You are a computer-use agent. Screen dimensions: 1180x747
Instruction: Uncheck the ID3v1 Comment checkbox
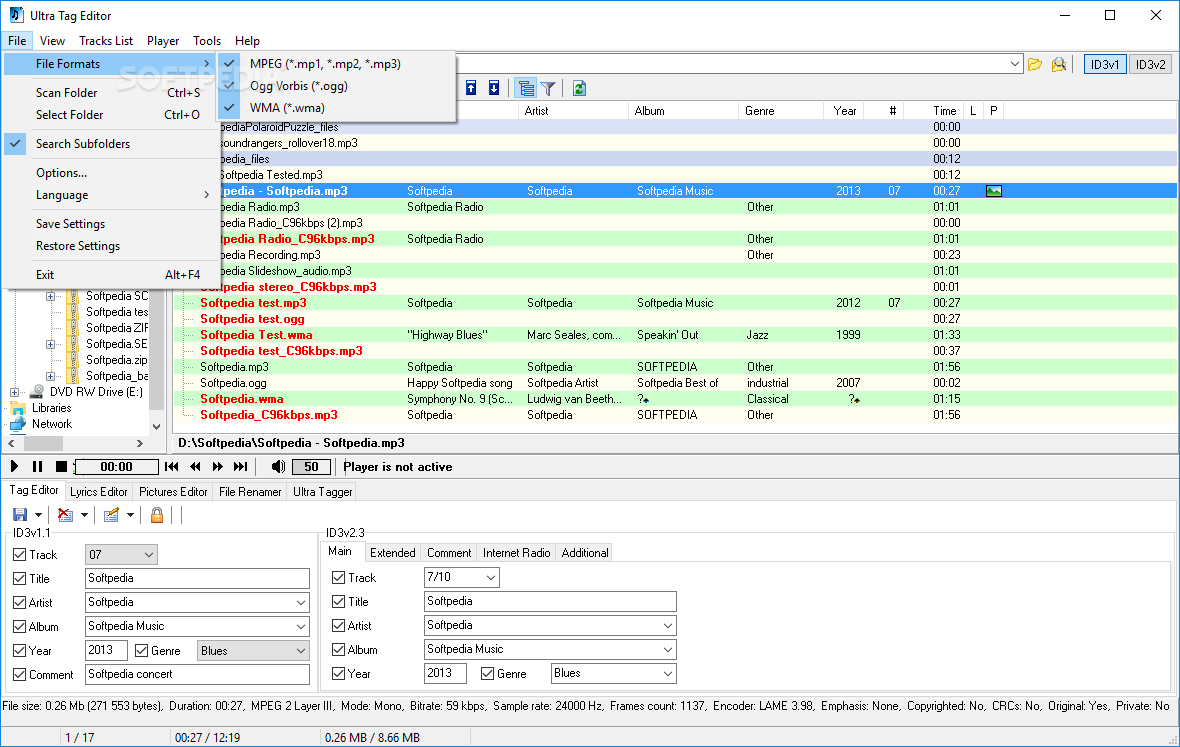point(20,675)
